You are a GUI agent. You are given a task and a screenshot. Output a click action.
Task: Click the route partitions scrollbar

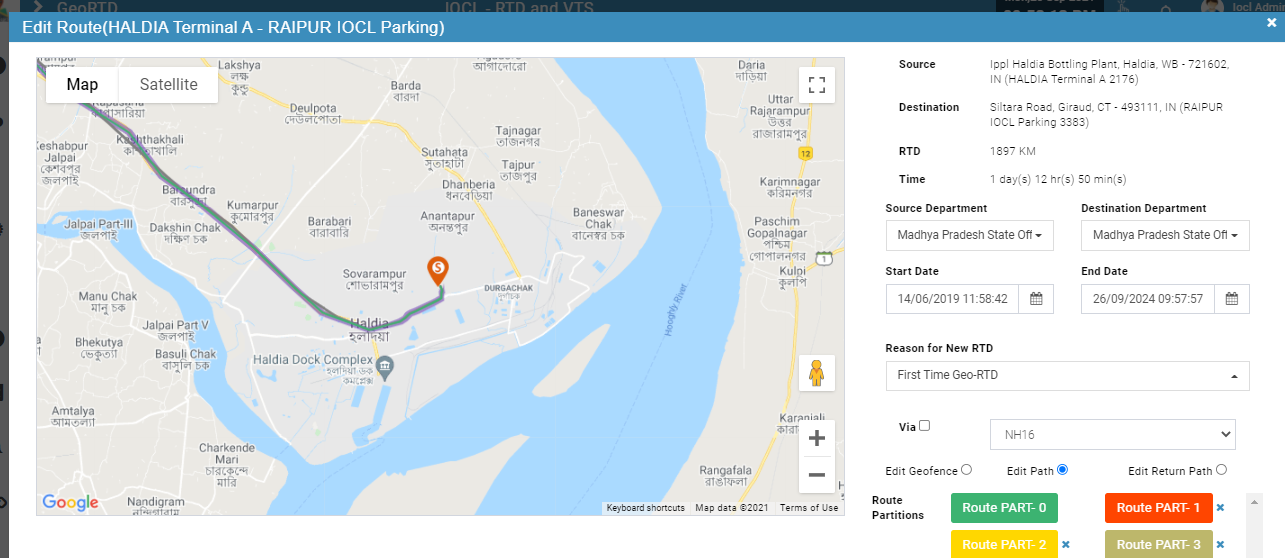pos(1254,526)
